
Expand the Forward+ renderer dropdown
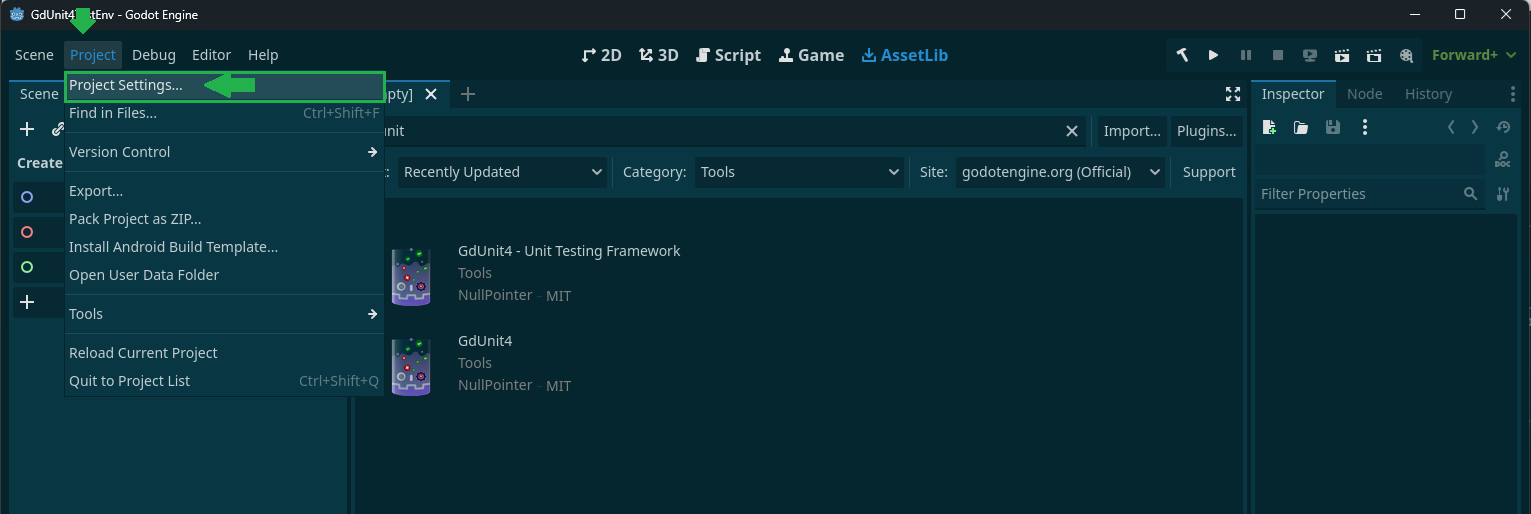[1474, 55]
